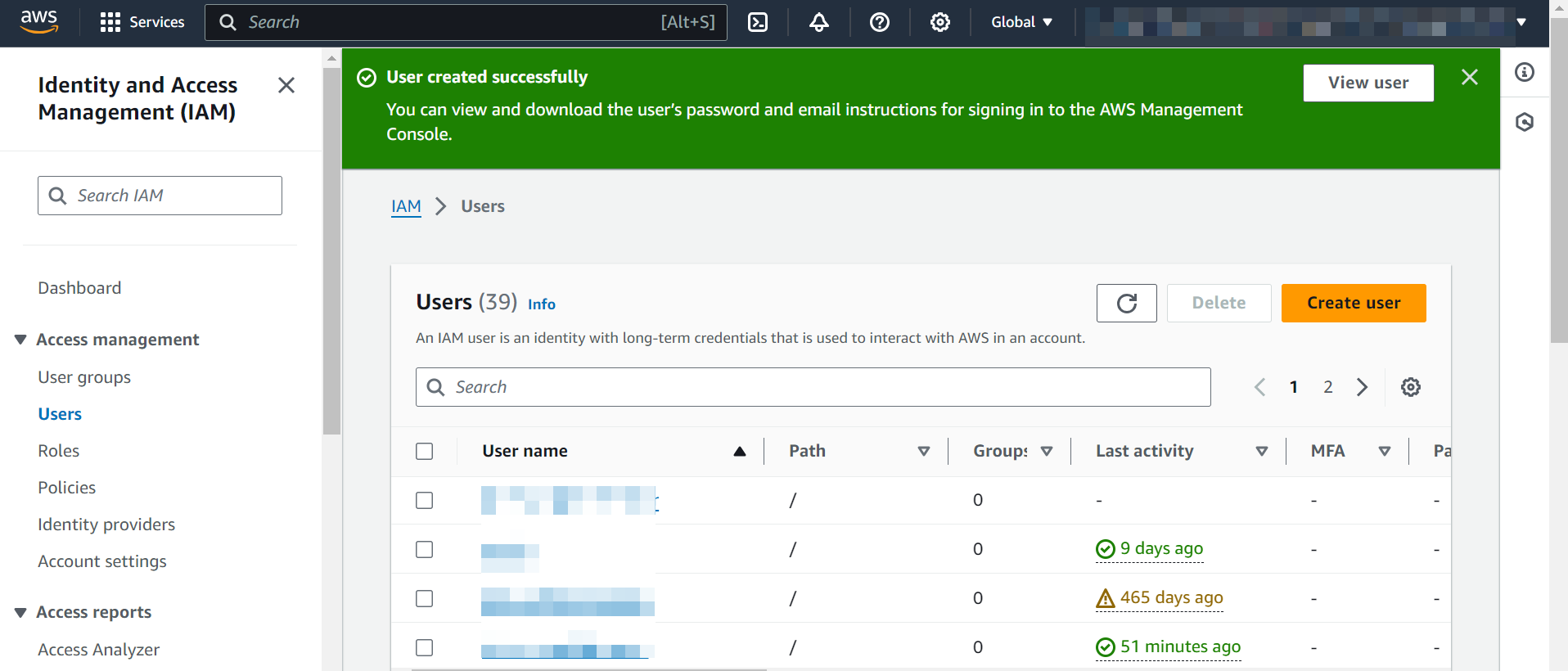1568x671 pixels.
Task: Open the Global region dropdown
Action: point(1022,22)
